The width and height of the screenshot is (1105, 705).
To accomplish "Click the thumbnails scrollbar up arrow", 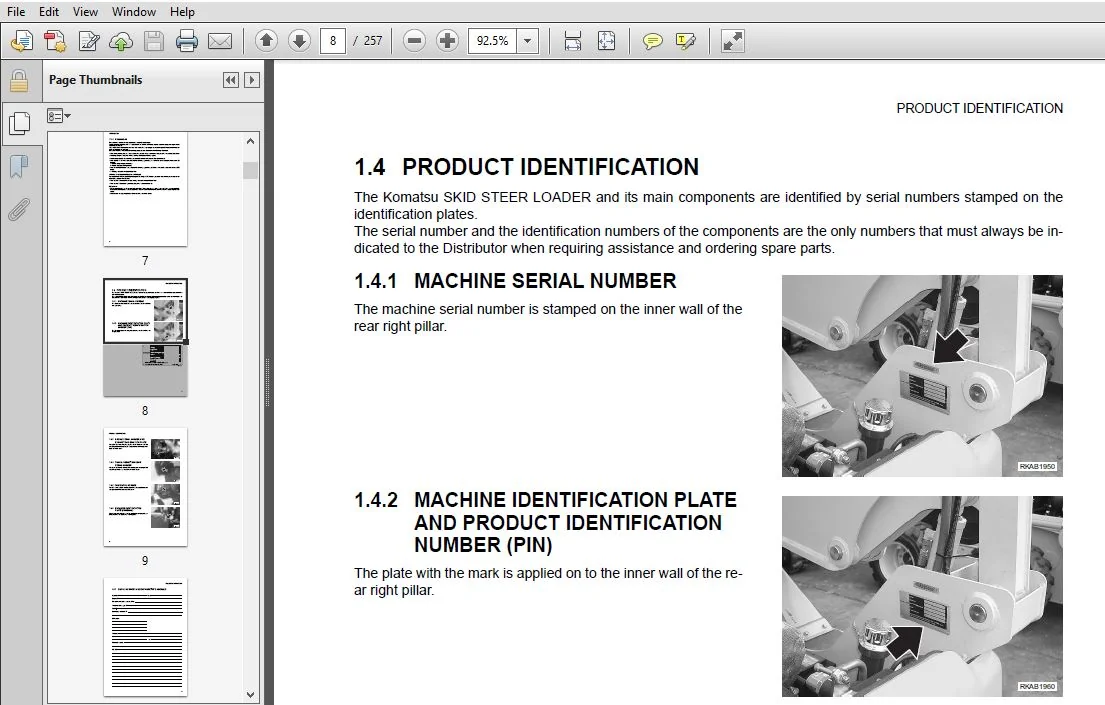I will [250, 141].
